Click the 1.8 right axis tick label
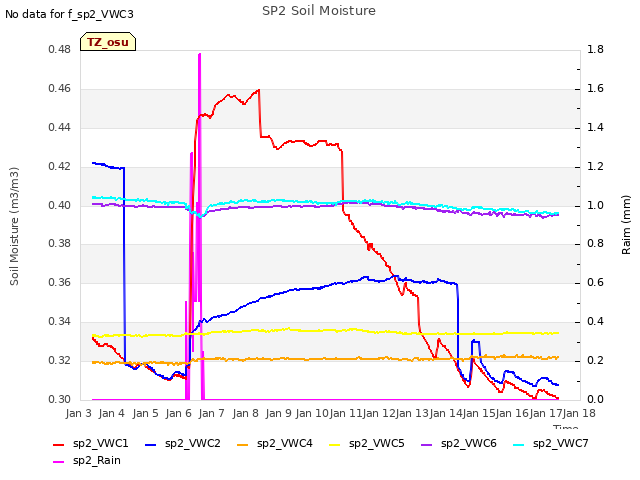This screenshot has height=480, width=640. point(595,49)
